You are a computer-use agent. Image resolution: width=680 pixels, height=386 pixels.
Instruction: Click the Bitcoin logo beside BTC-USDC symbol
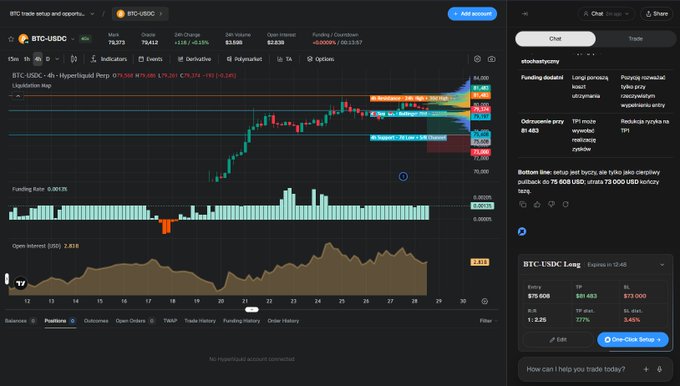point(23,39)
